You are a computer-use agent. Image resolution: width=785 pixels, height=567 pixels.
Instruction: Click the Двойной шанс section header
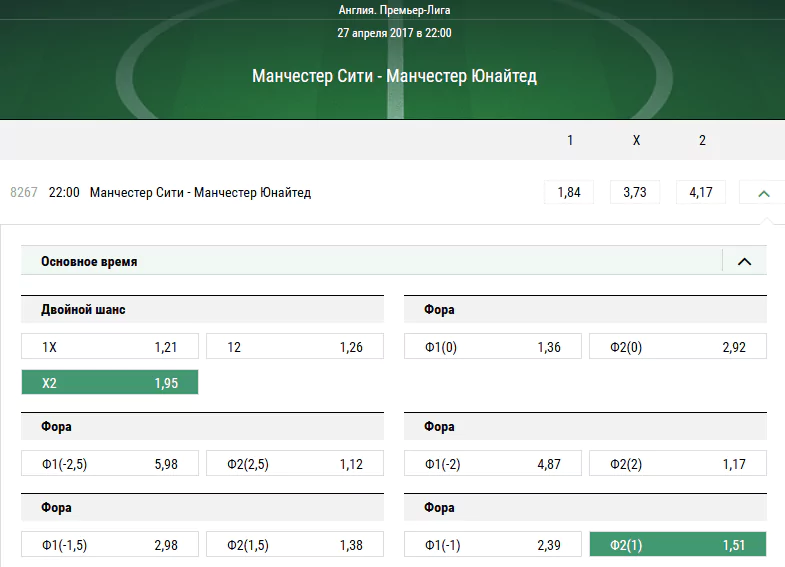click(x=202, y=309)
